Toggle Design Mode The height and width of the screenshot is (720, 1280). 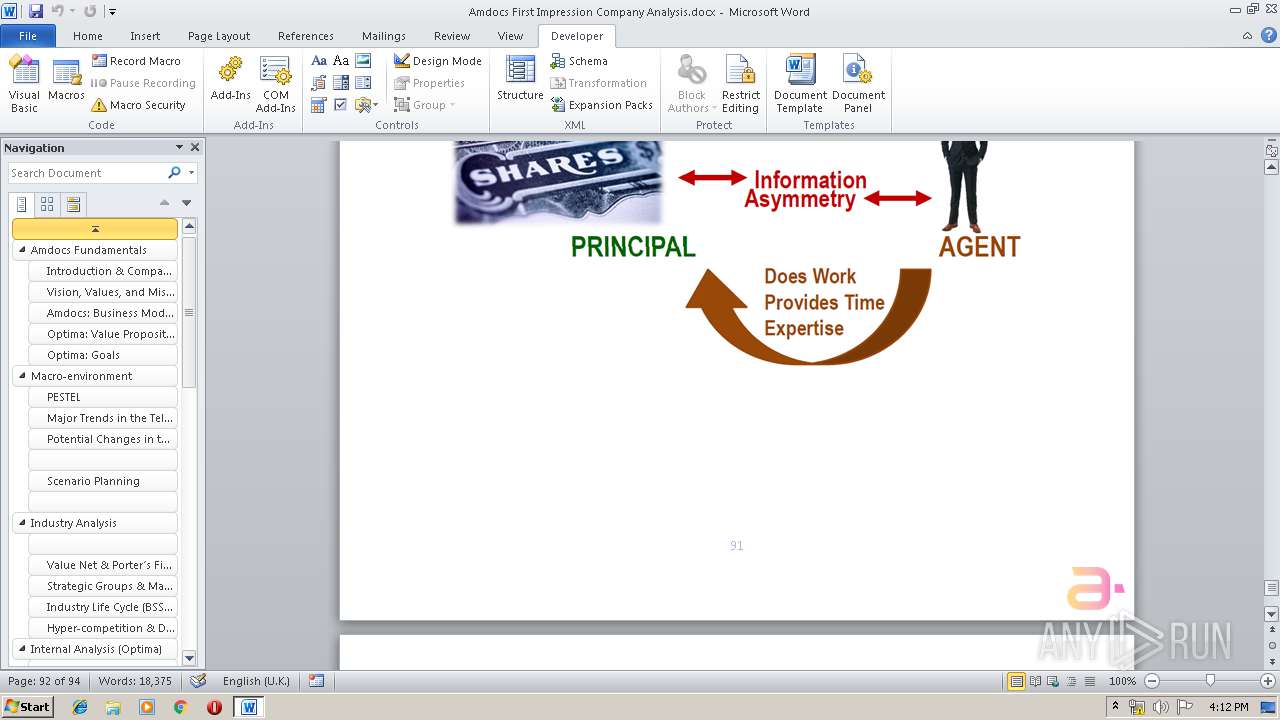438,61
